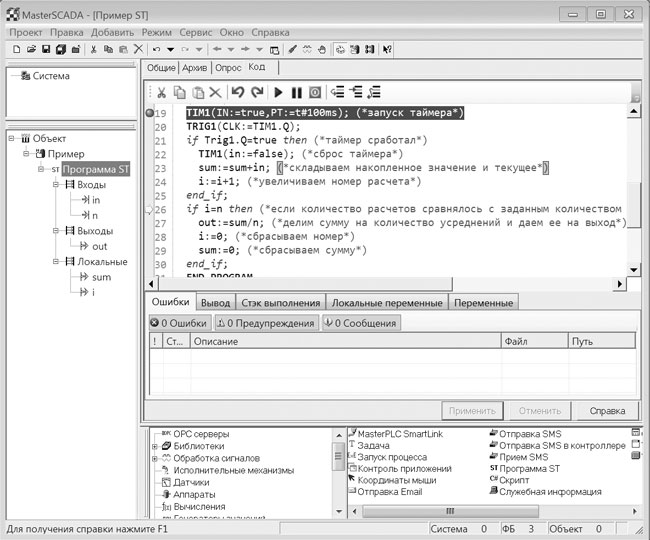Paste code using editor toolbar icon
The width and height of the screenshot is (650, 540).
click(x=198, y=92)
